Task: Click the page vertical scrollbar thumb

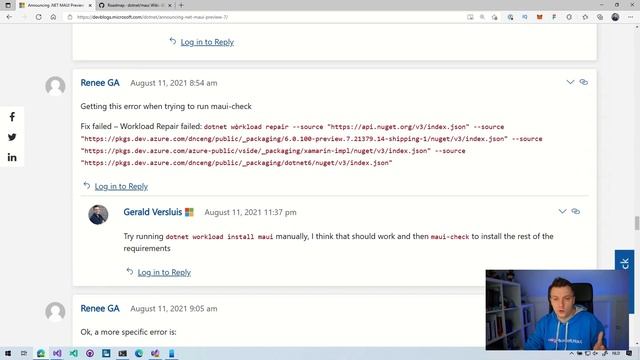Action: (636, 223)
